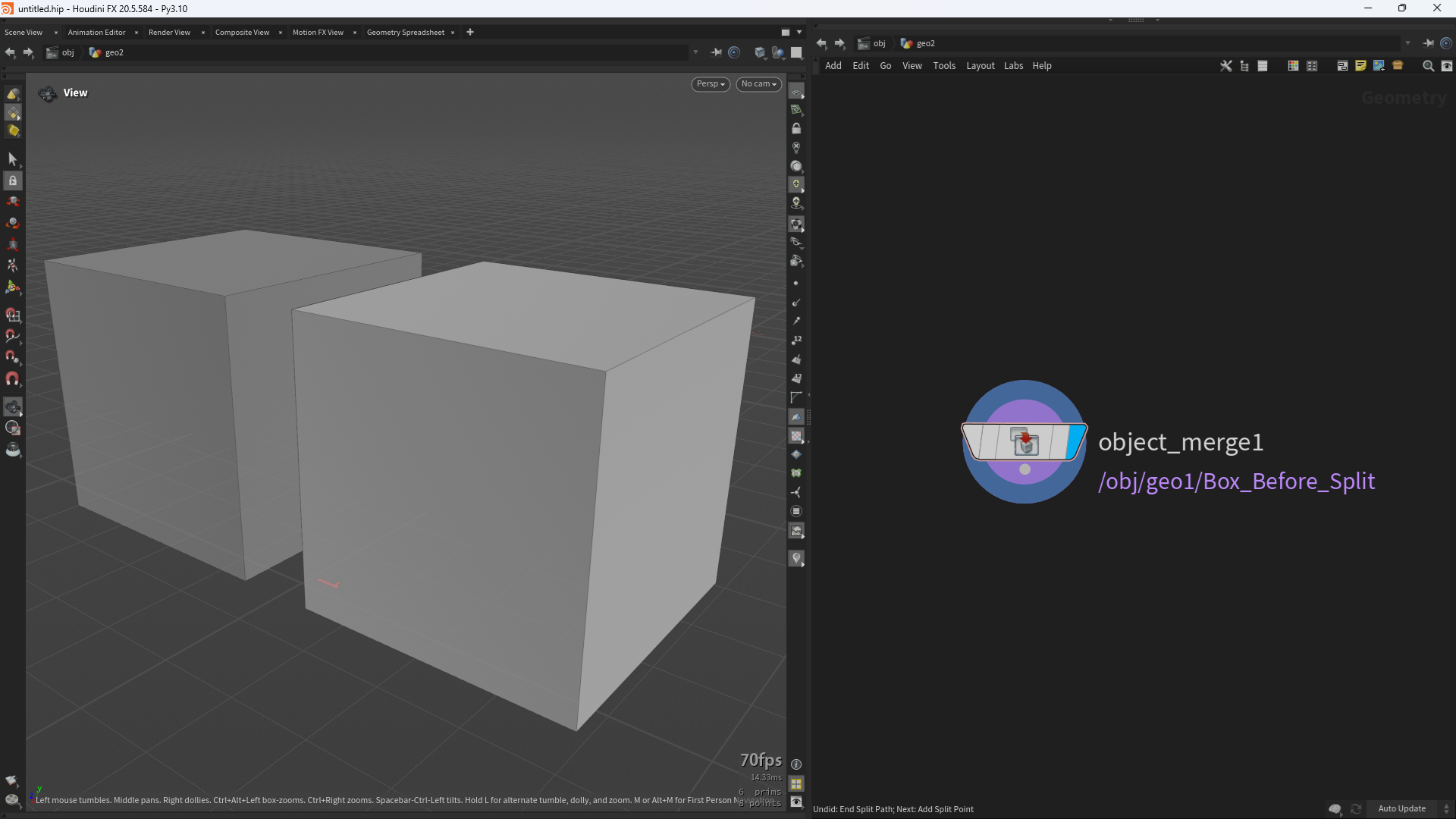Expand the network path history dropdown arrow
The height and width of the screenshot is (819, 1456).
(1407, 43)
